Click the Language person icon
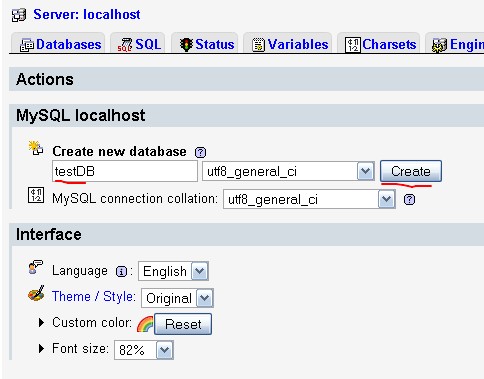 click(x=36, y=268)
